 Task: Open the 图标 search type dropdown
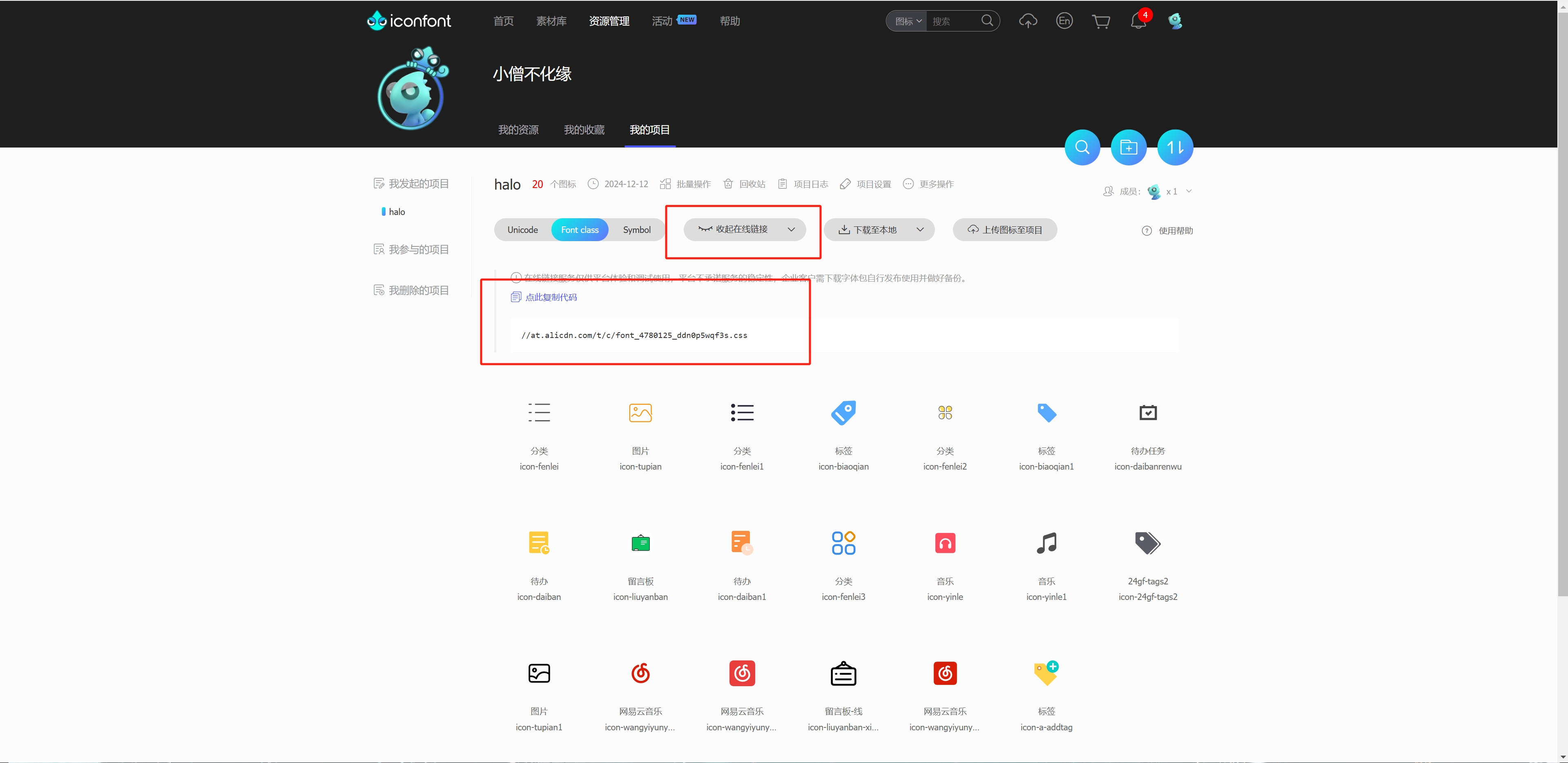tap(907, 21)
